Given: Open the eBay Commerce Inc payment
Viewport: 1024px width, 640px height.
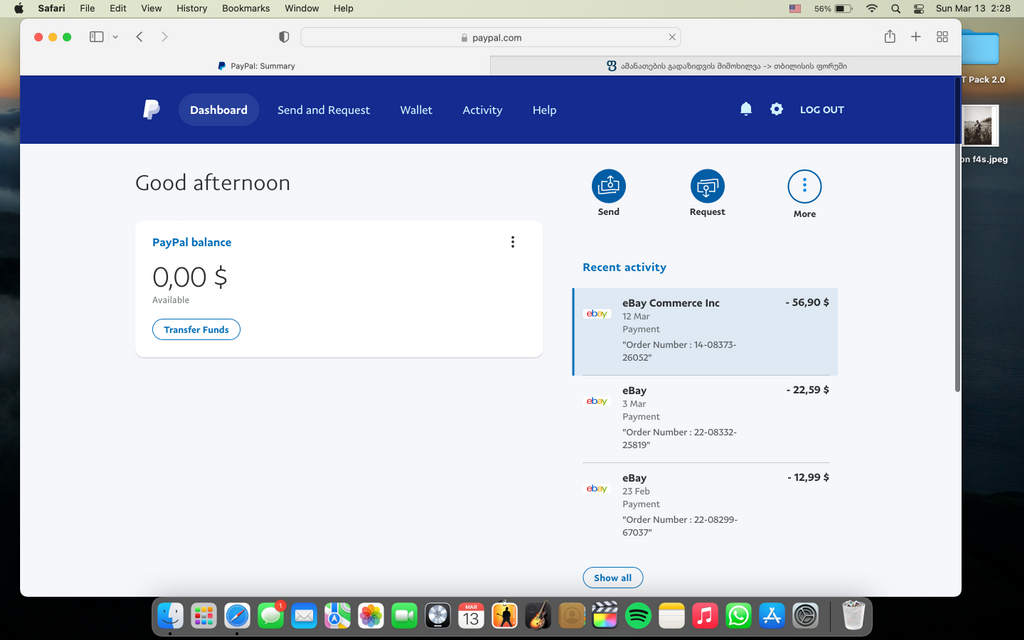Looking at the screenshot, I should (x=705, y=331).
